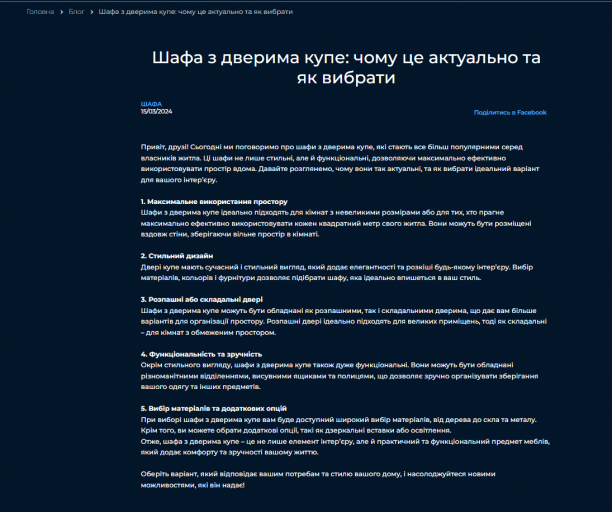Image resolution: width=612 pixels, height=512 pixels.
Task: Click heading '4. Функціональність та зручність'
Action: (x=201, y=354)
